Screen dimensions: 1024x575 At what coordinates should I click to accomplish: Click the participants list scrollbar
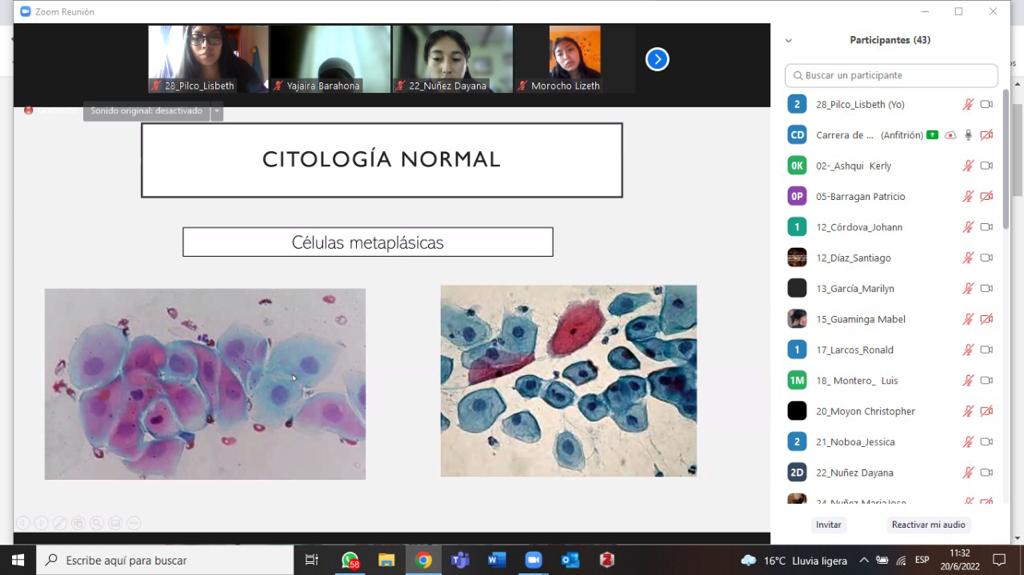(1005, 160)
